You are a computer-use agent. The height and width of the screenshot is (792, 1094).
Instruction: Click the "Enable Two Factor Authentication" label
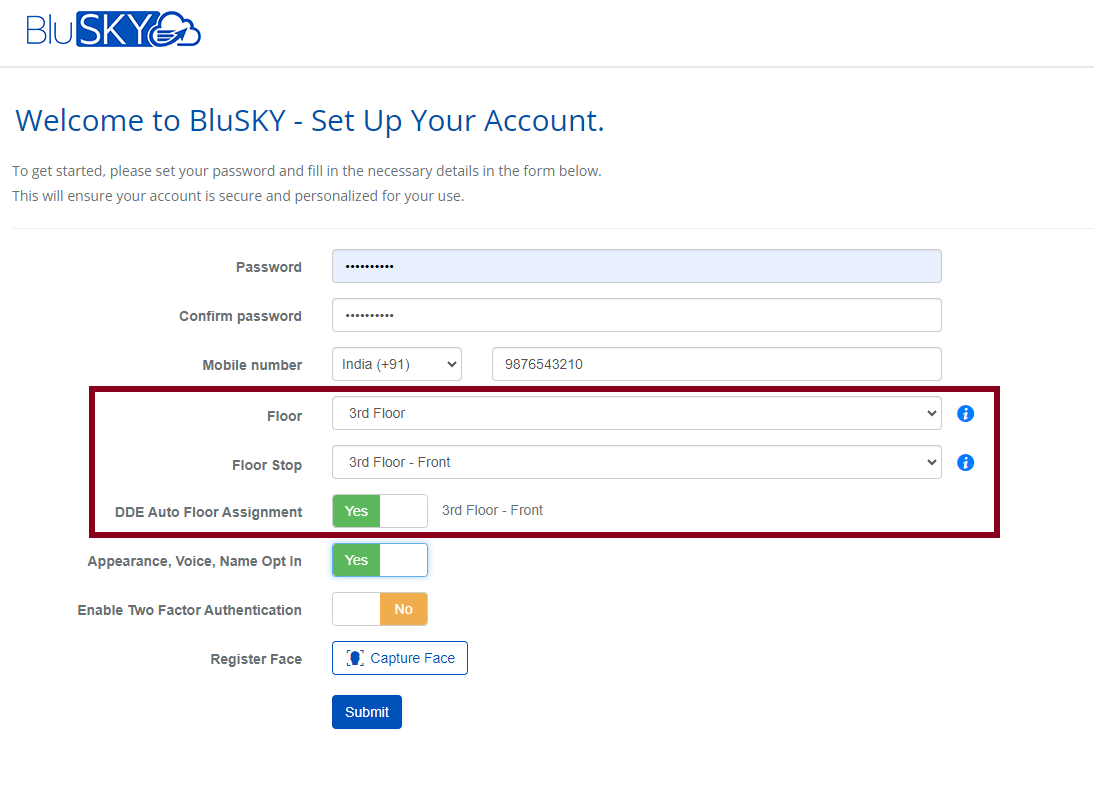189,610
